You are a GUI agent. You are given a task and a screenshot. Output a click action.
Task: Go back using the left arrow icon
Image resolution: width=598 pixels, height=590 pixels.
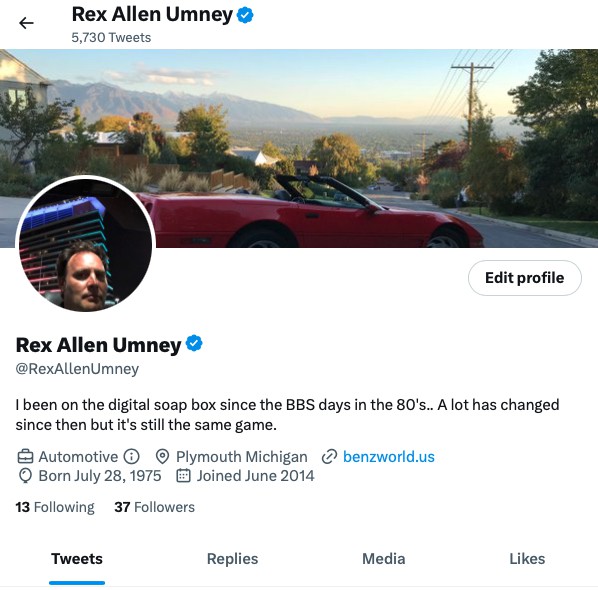point(26,23)
